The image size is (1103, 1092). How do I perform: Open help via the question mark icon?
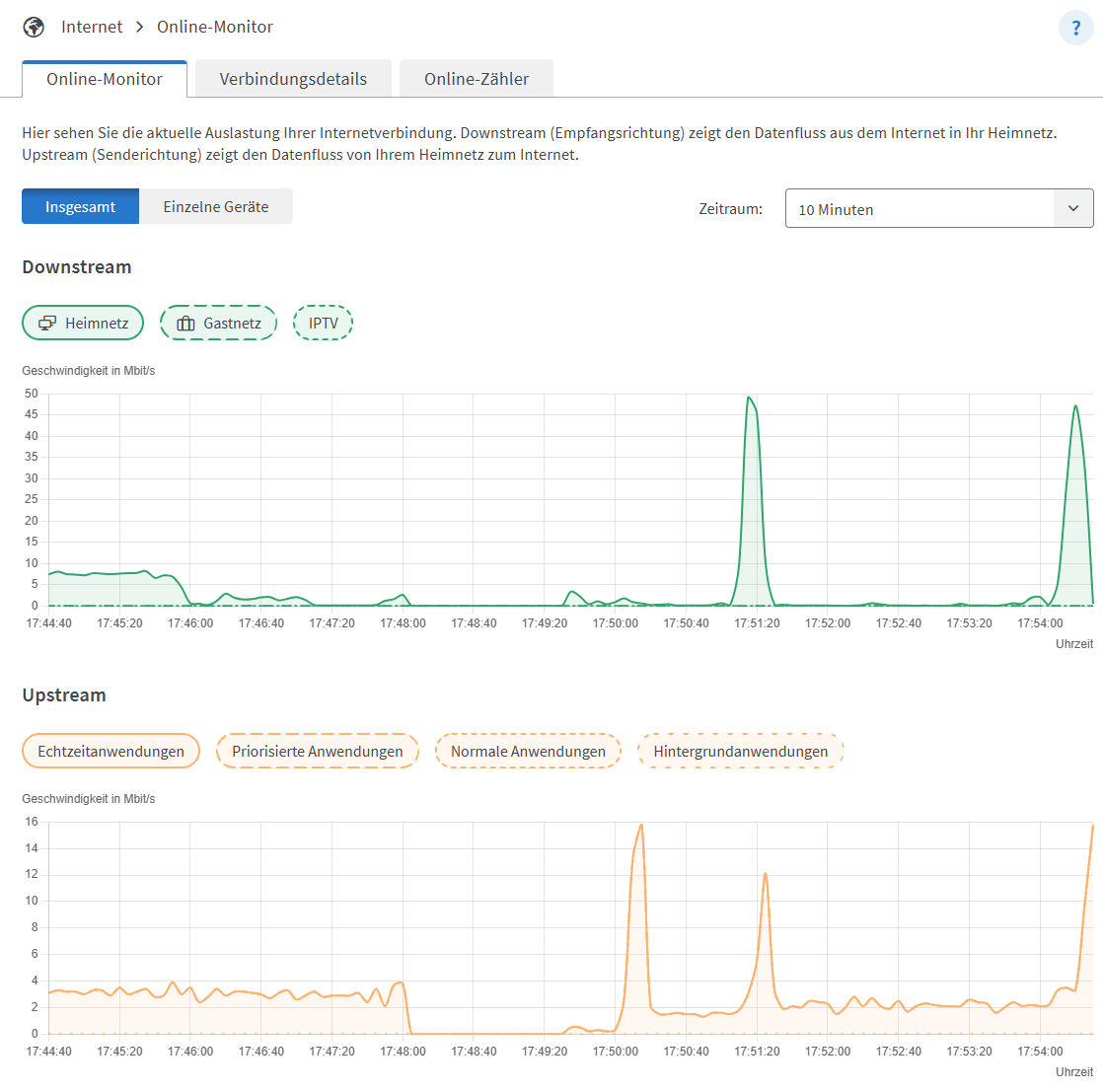tap(1075, 28)
